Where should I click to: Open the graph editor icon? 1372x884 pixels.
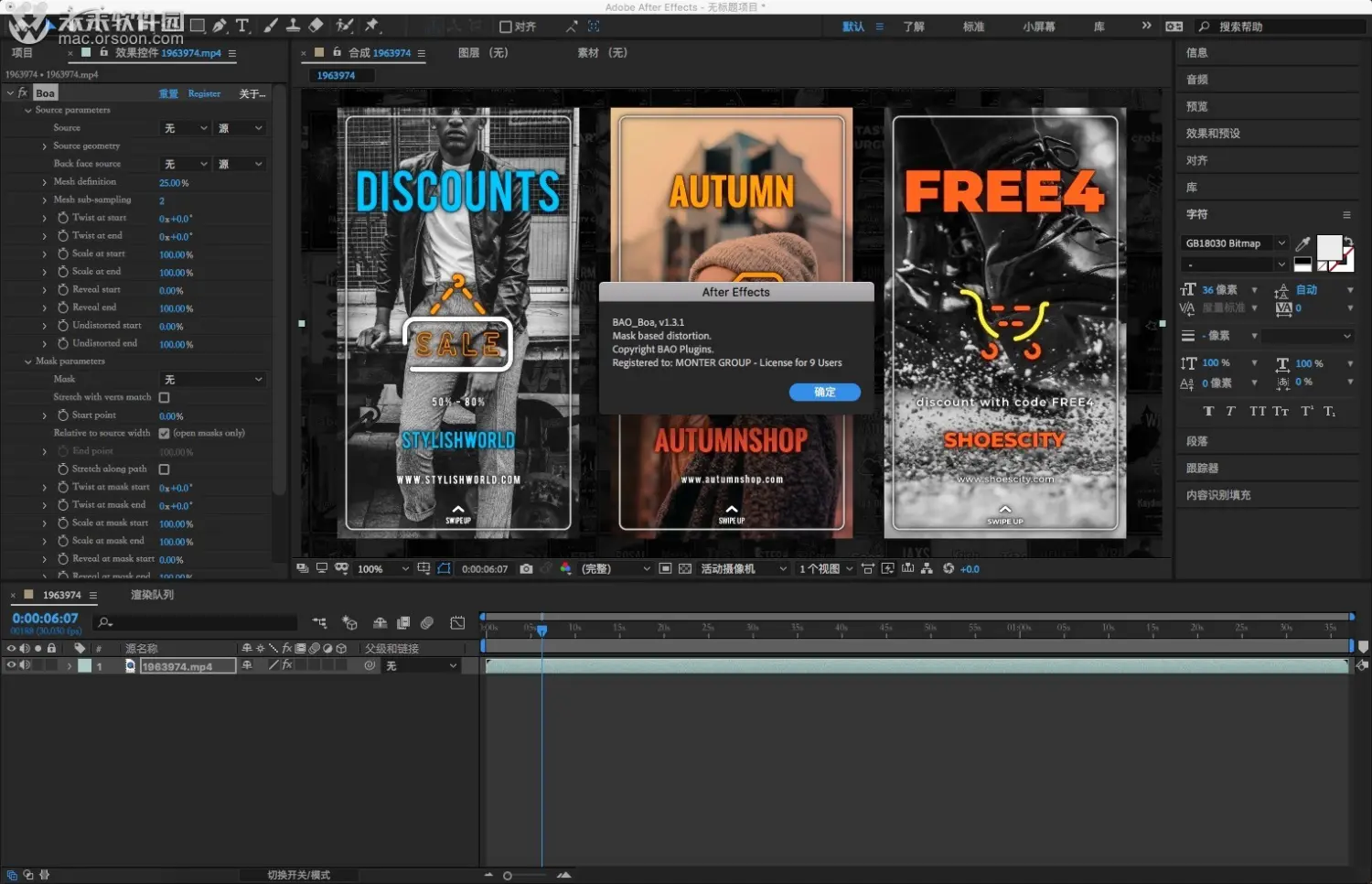click(x=457, y=623)
